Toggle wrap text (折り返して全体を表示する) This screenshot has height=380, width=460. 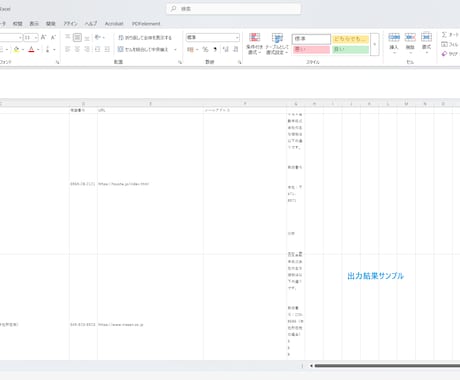coord(145,37)
